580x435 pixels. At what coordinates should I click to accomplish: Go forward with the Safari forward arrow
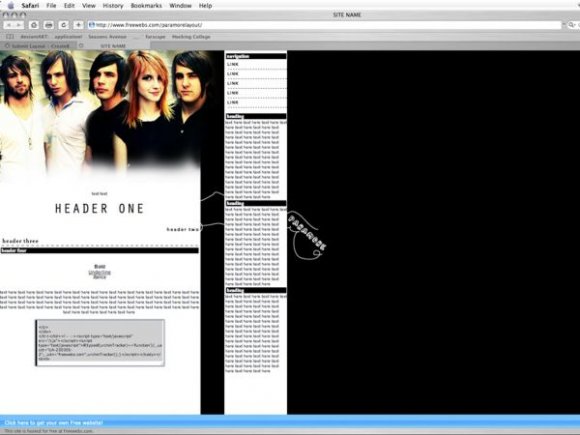pos(18,25)
